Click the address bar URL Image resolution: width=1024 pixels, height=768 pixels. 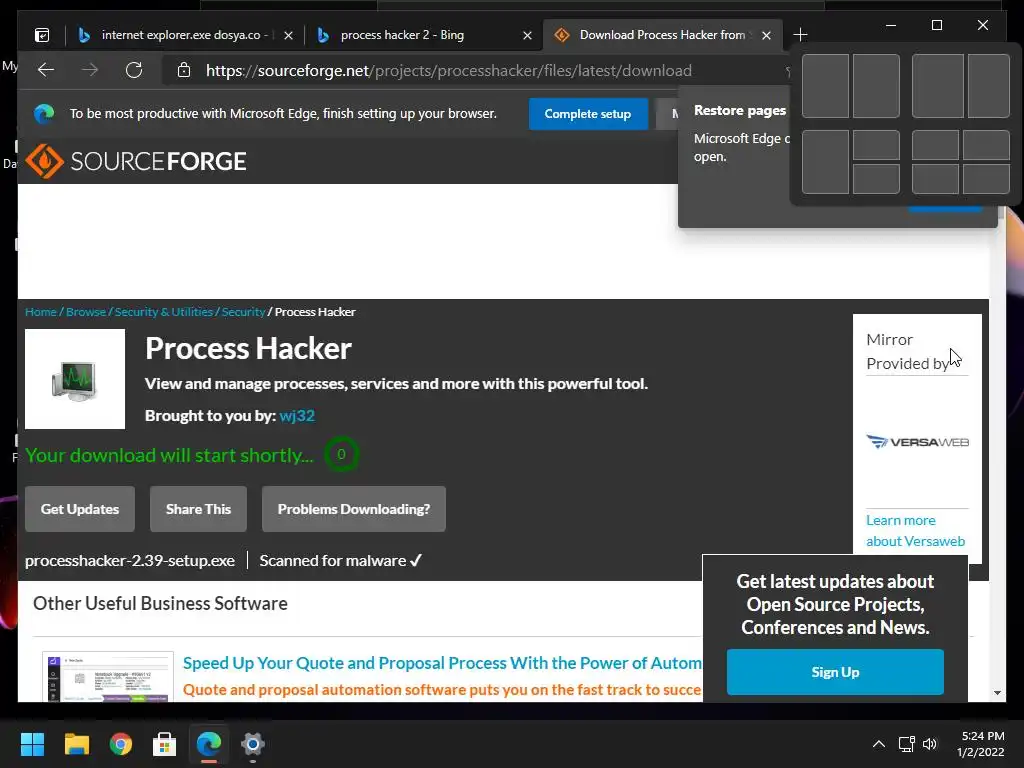[x=449, y=71]
